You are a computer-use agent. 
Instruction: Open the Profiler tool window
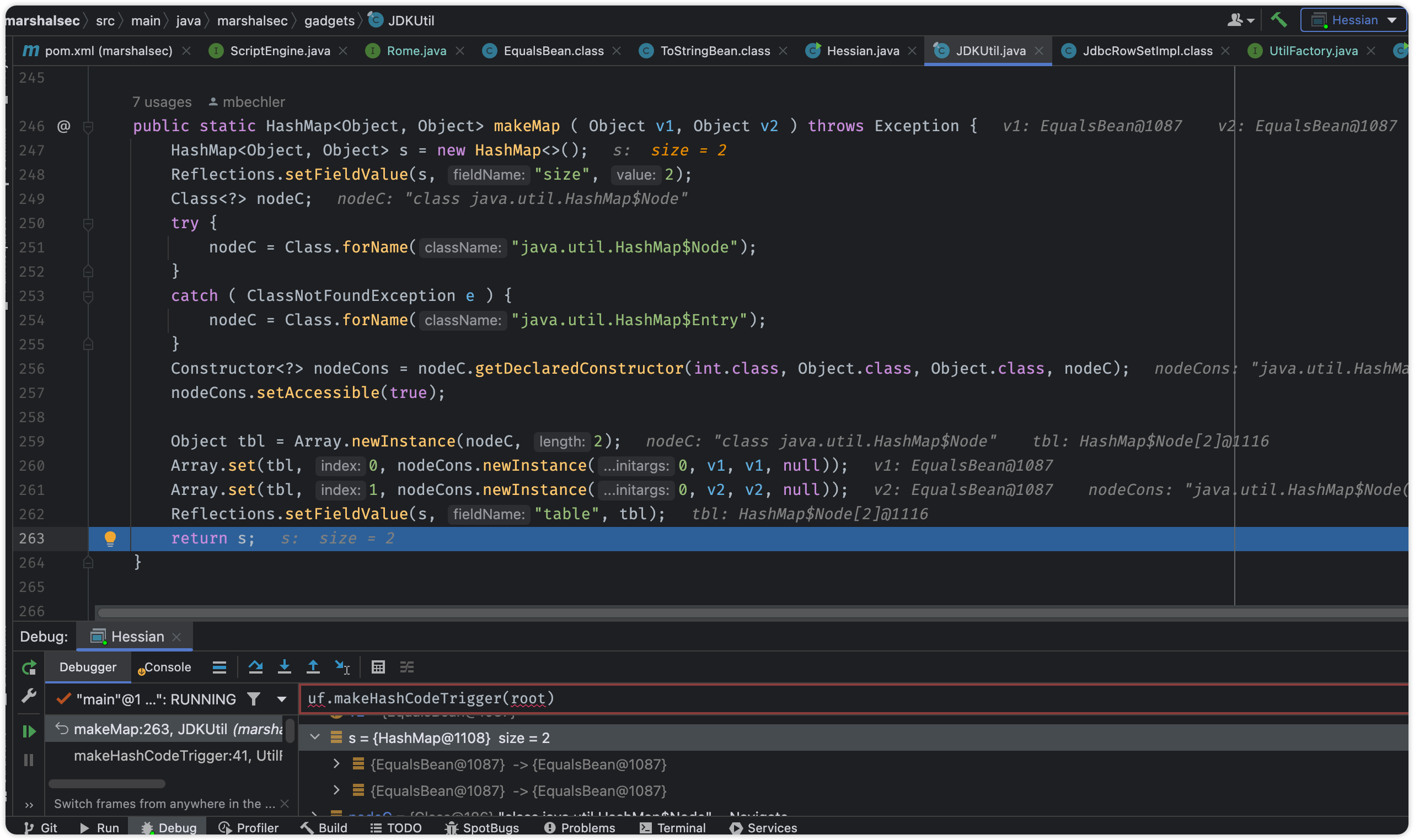pyautogui.click(x=248, y=828)
